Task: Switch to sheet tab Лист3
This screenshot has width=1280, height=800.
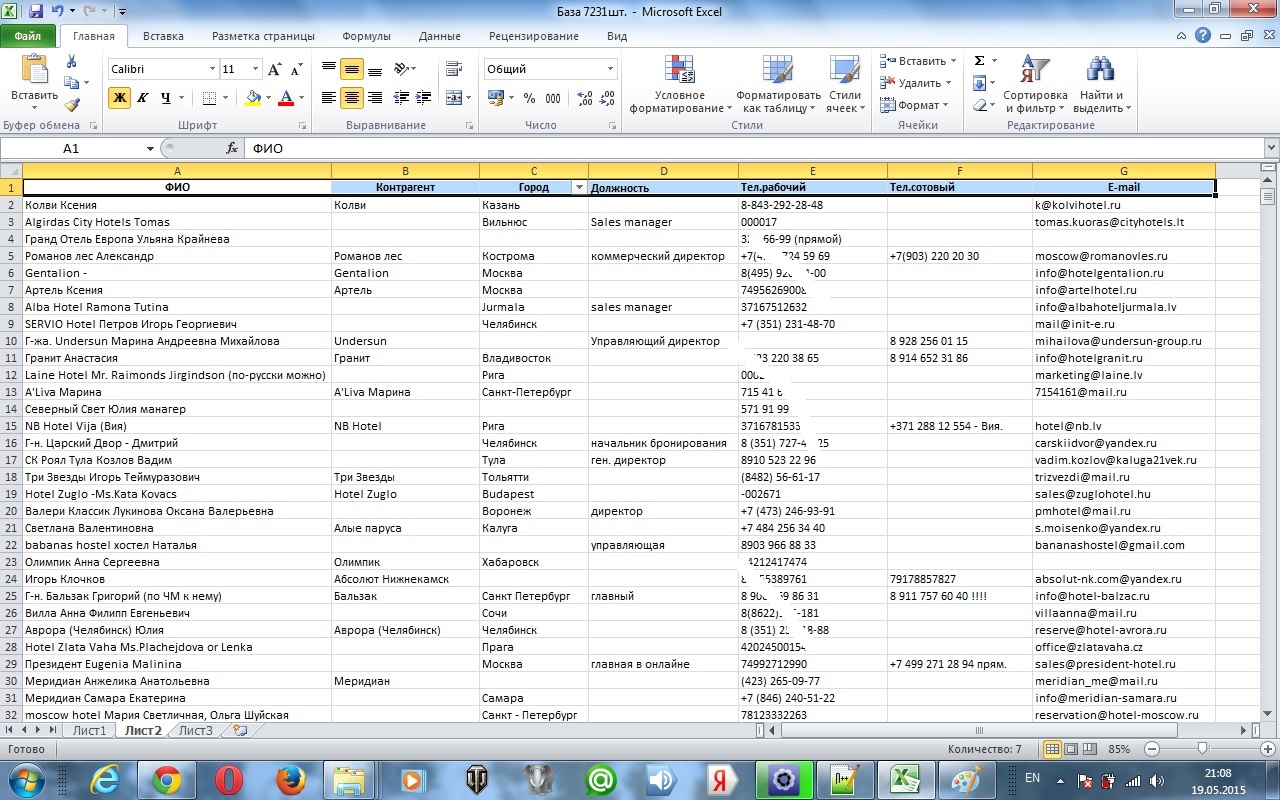Action: 196,730
